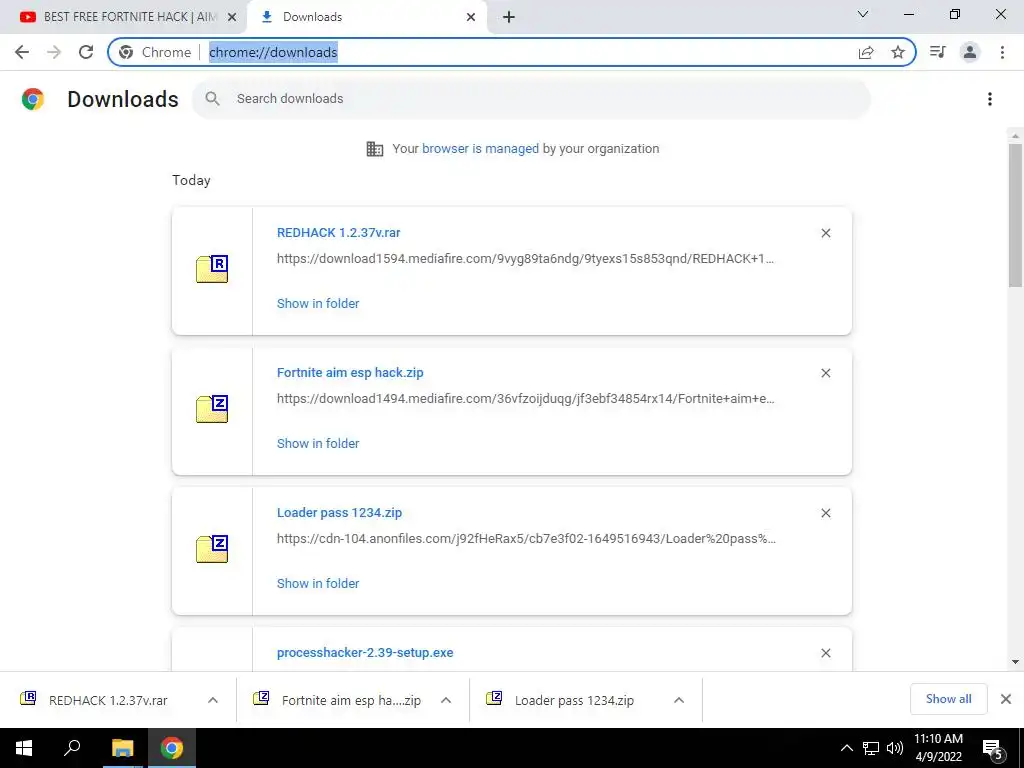The width and height of the screenshot is (1024, 768).
Task: Click the site info Chrome chip in address bar
Action: (x=155, y=52)
